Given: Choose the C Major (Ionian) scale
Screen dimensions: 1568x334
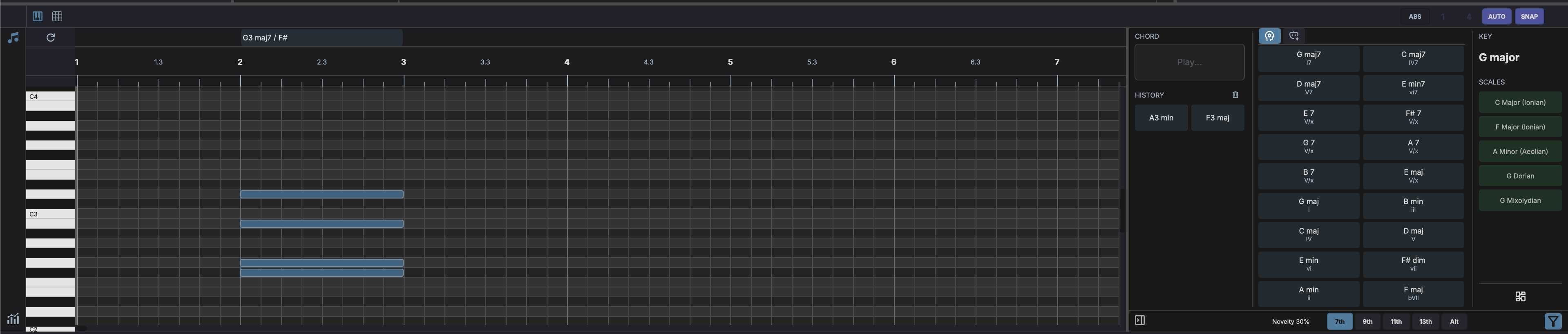Looking at the screenshot, I should (x=1520, y=102).
